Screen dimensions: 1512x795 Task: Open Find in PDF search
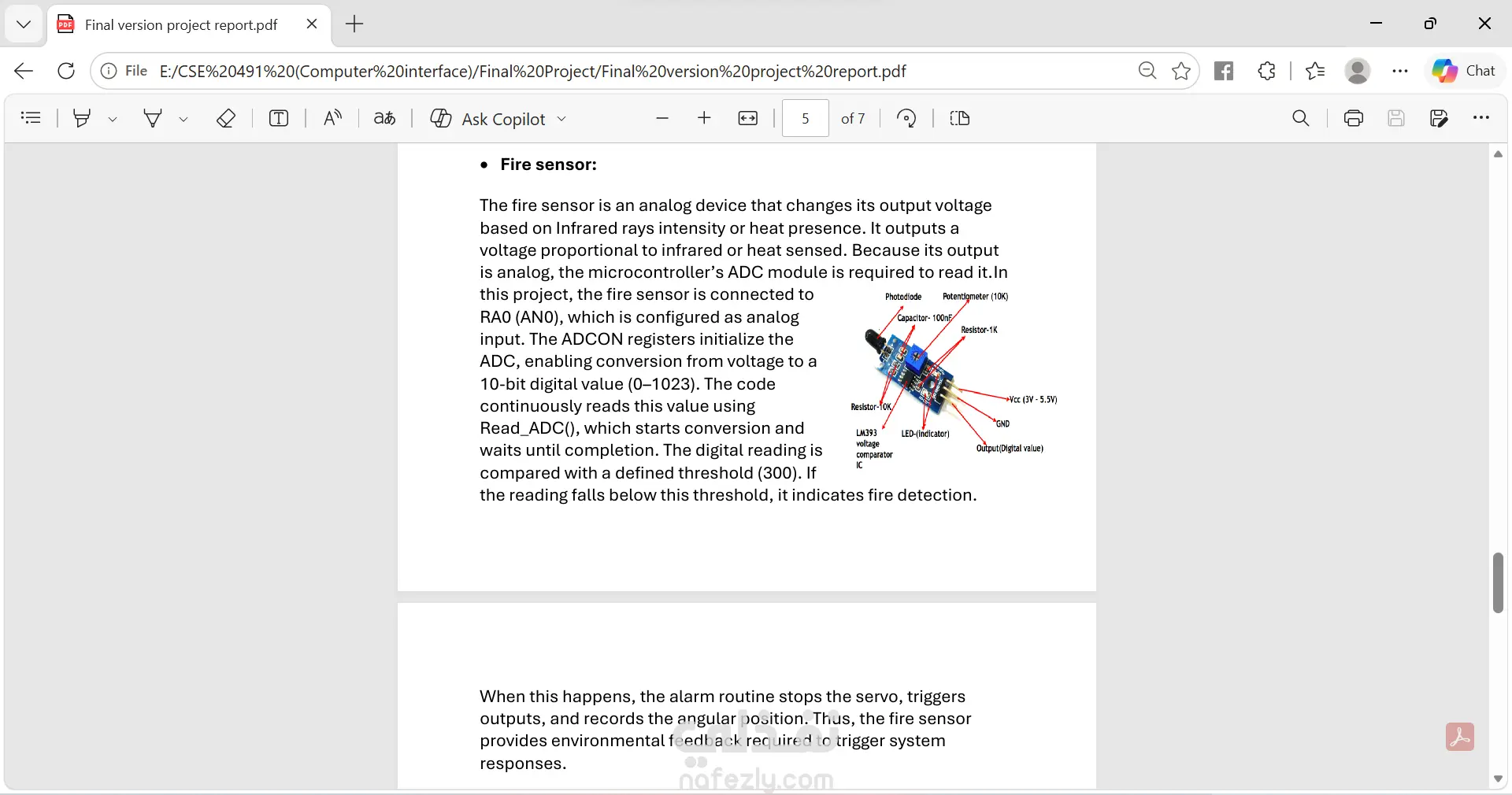tap(1301, 118)
